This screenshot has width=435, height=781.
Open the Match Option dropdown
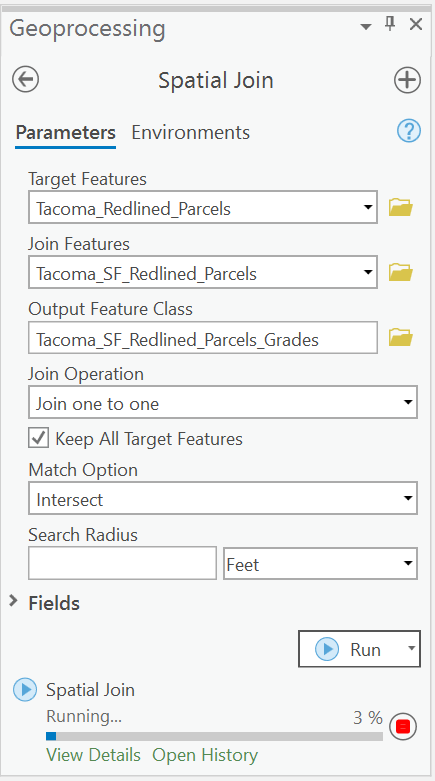223,498
